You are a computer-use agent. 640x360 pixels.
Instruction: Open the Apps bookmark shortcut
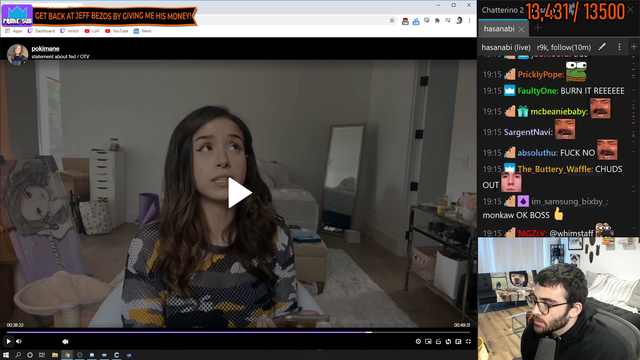tap(13, 31)
